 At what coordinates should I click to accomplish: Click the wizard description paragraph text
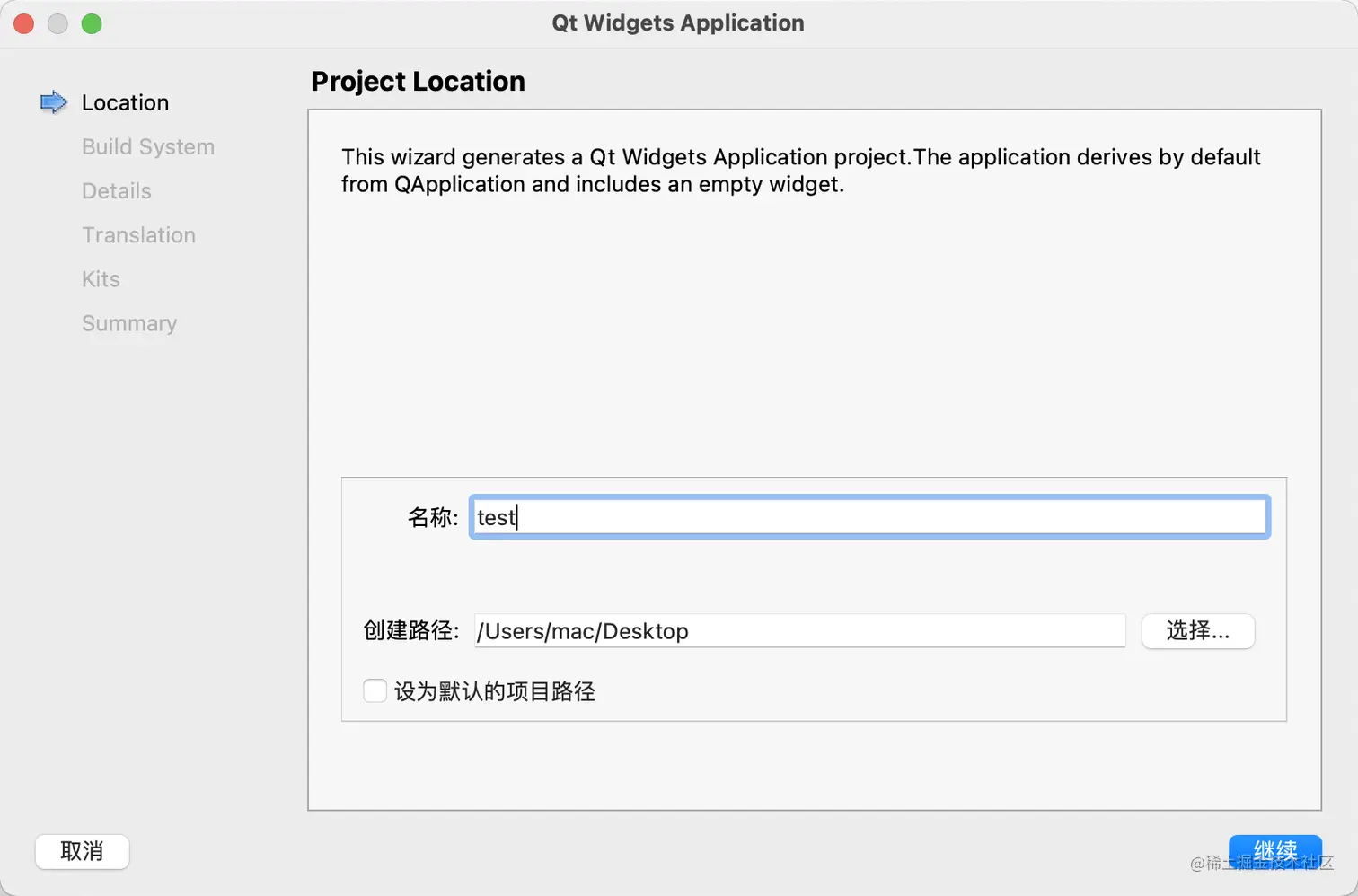[800, 171]
